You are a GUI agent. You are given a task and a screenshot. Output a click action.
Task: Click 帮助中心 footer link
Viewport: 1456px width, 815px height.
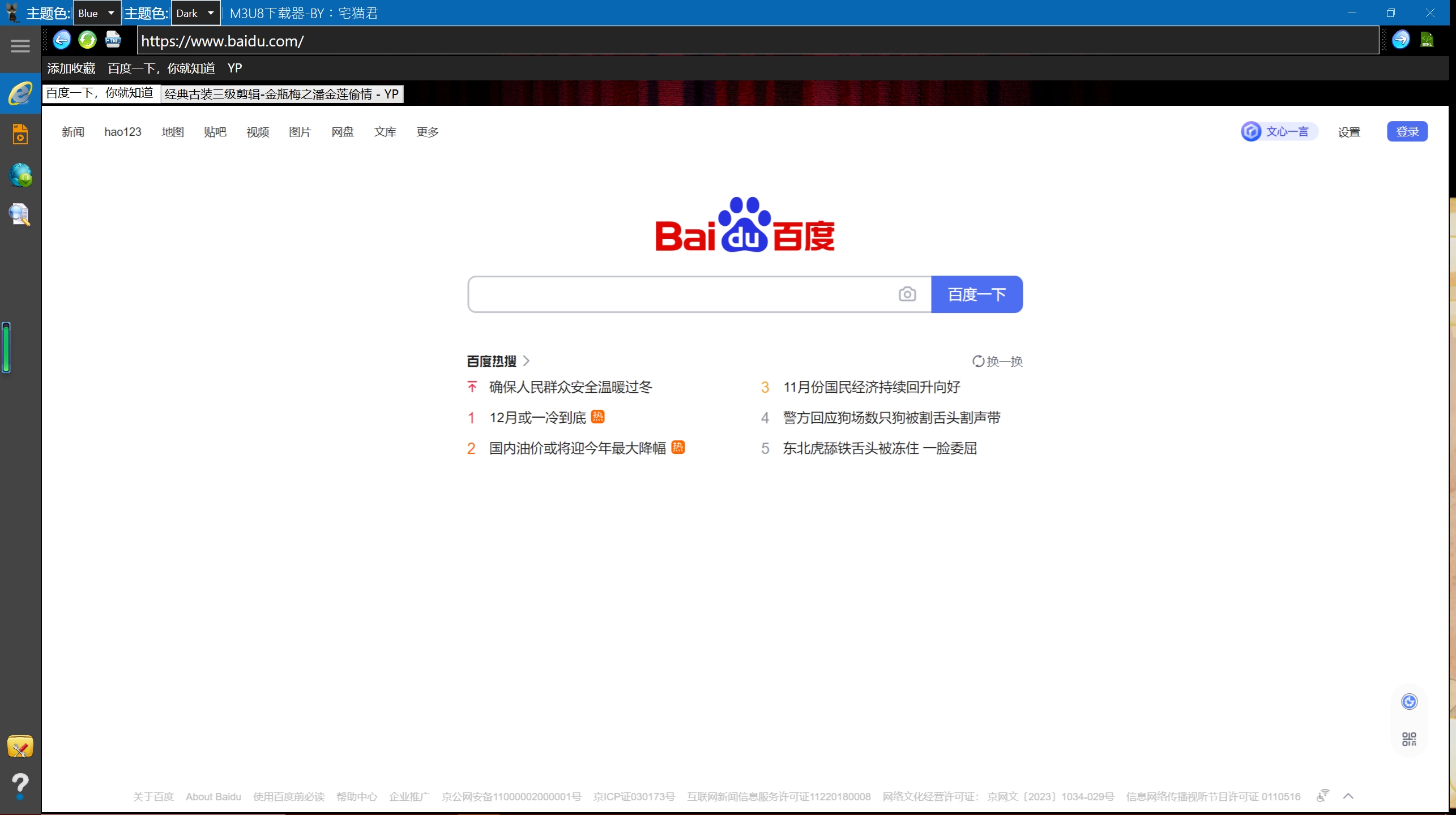coord(357,797)
